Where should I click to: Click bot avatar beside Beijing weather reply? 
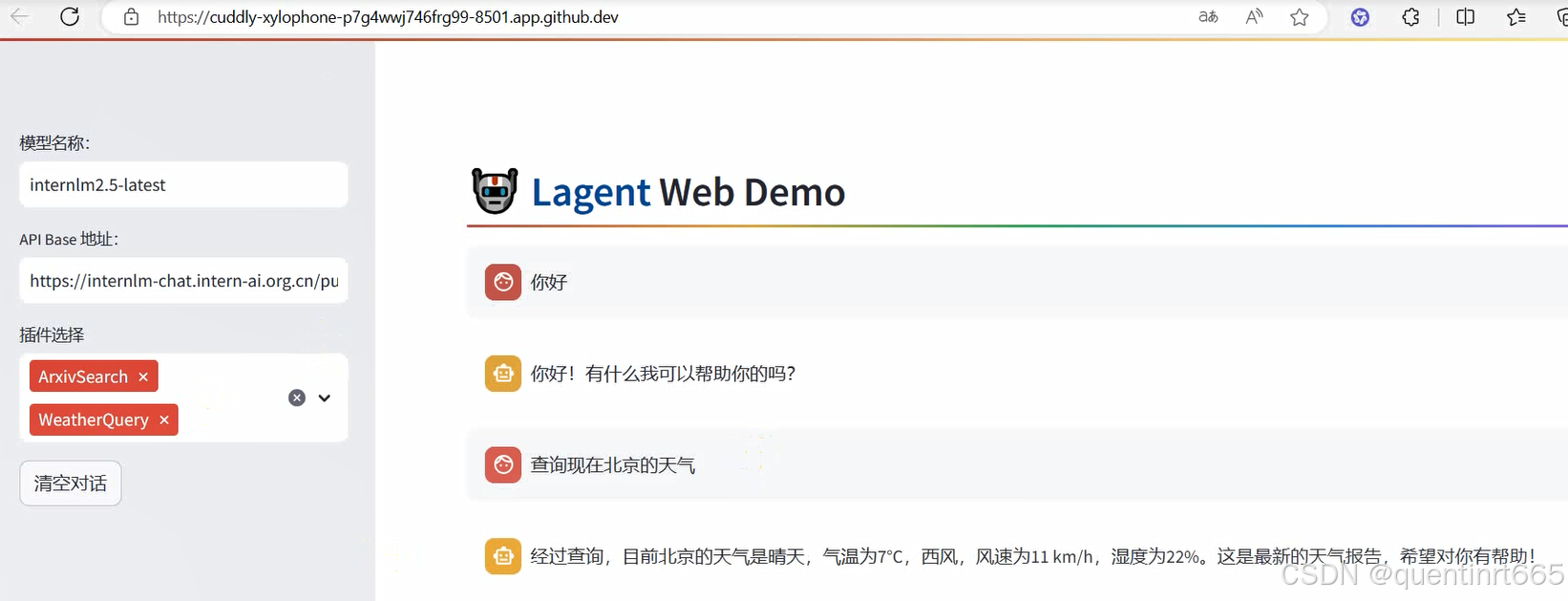pyautogui.click(x=503, y=556)
